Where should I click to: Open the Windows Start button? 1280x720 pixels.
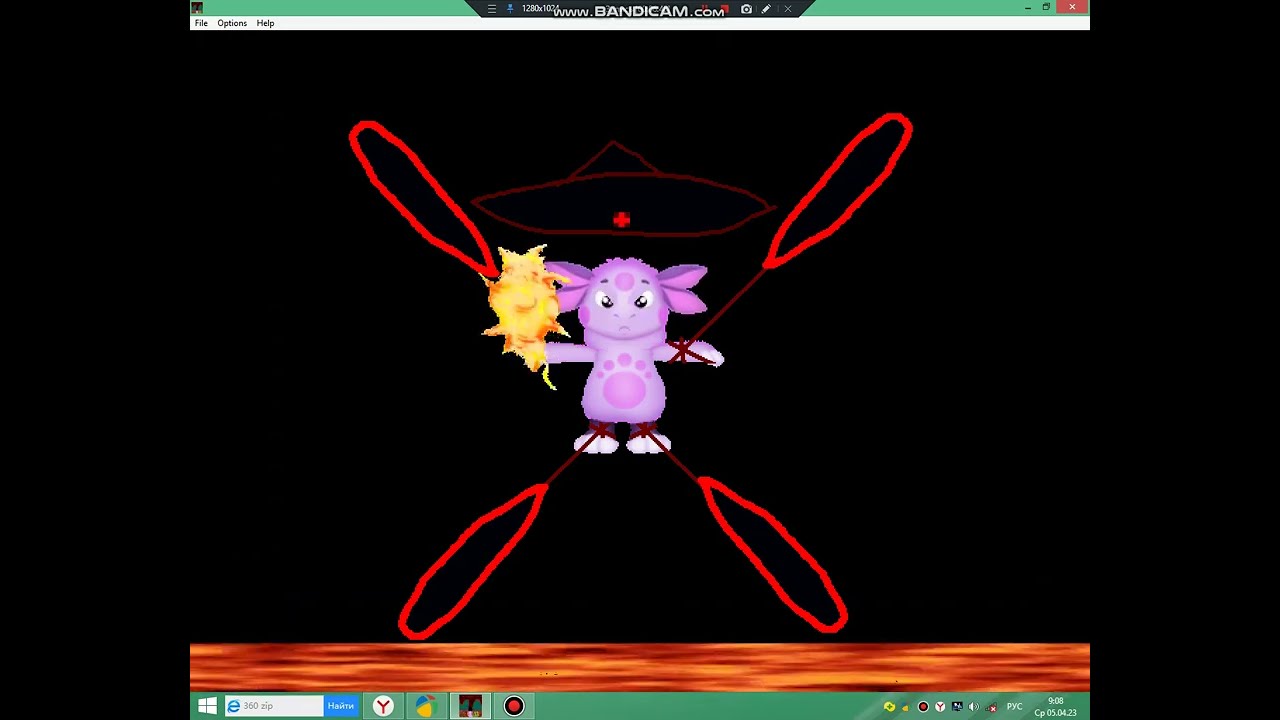click(x=207, y=706)
